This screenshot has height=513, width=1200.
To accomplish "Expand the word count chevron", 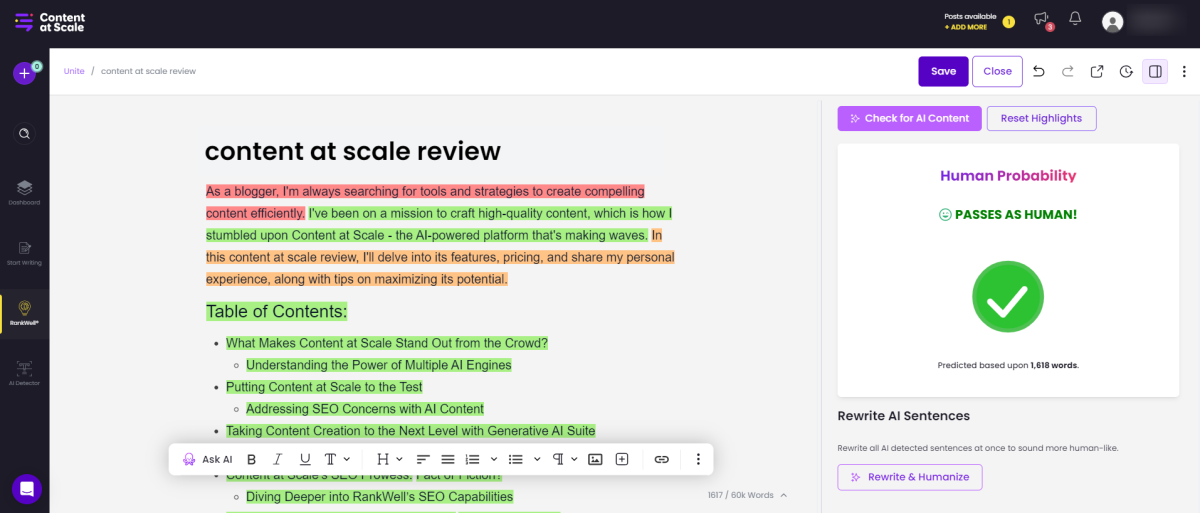I will coord(784,495).
